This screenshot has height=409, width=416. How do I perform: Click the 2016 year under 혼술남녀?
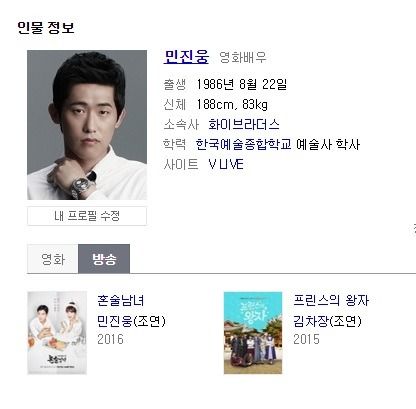pyautogui.click(x=110, y=339)
